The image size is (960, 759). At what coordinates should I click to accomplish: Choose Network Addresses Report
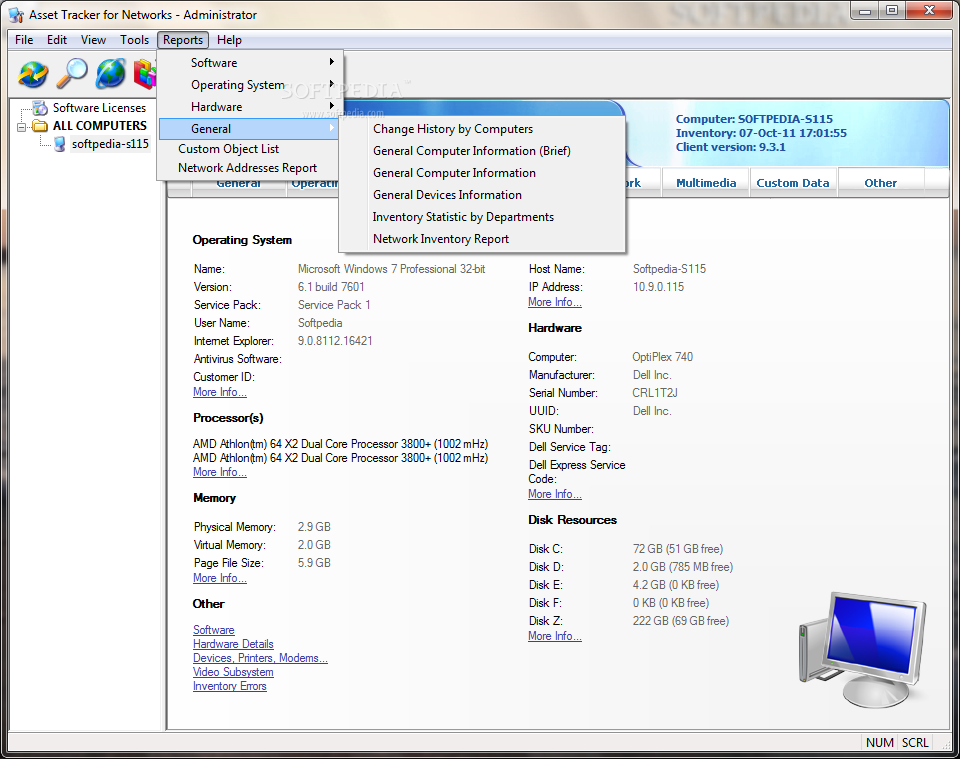[249, 168]
